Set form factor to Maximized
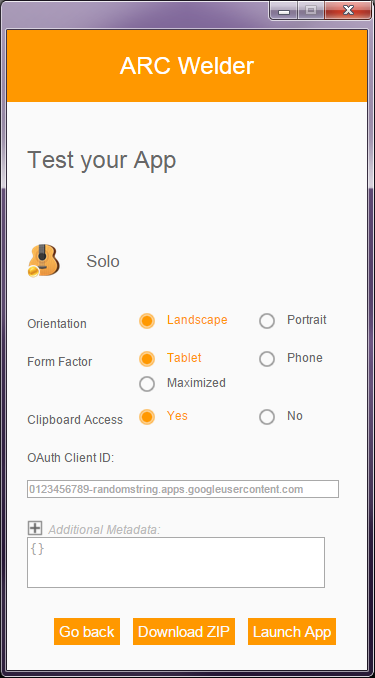Image resolution: width=375 pixels, height=678 pixels. 147,384
